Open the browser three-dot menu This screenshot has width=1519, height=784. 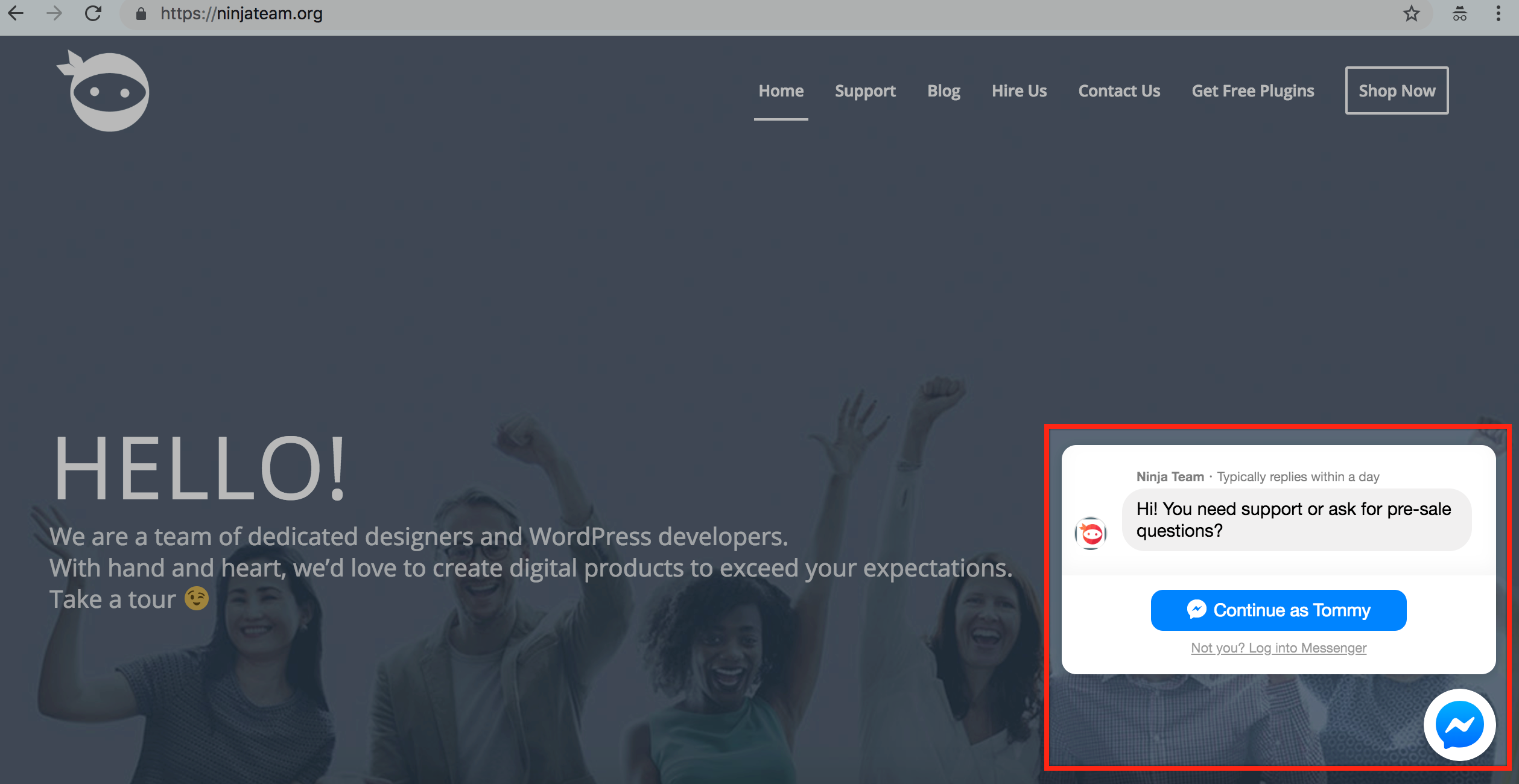point(1498,13)
